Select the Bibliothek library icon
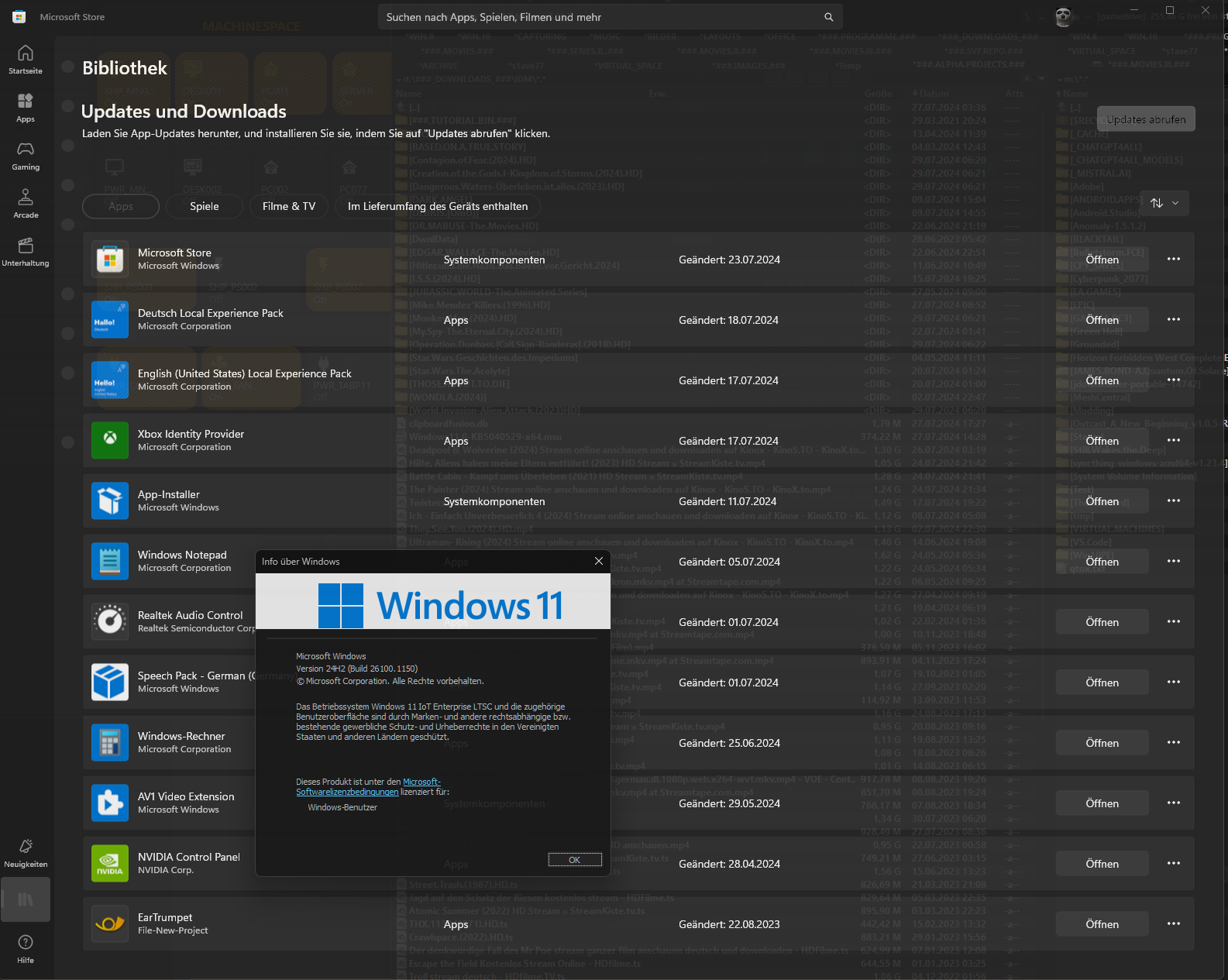Viewport: 1228px width, 980px height. click(26, 899)
